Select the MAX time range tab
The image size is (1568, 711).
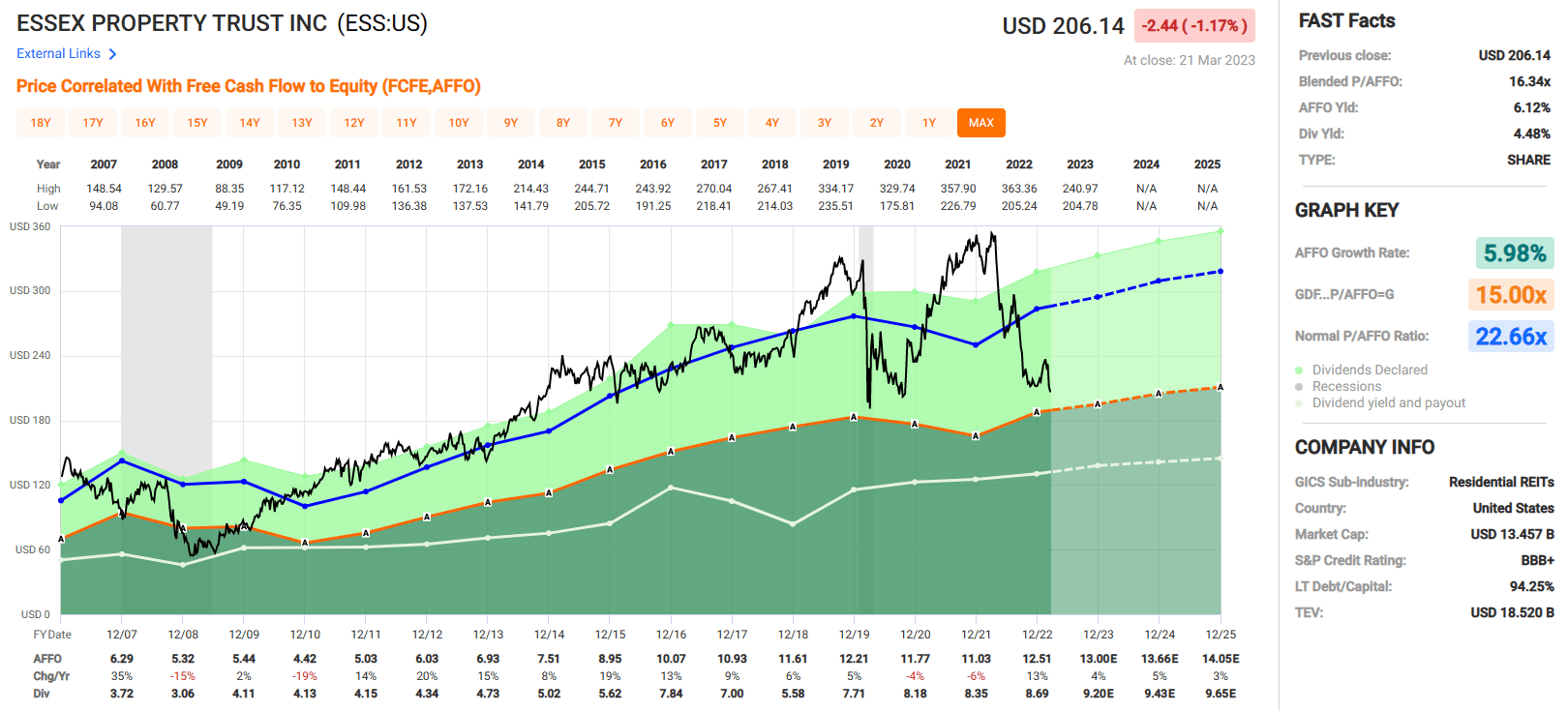click(x=981, y=123)
